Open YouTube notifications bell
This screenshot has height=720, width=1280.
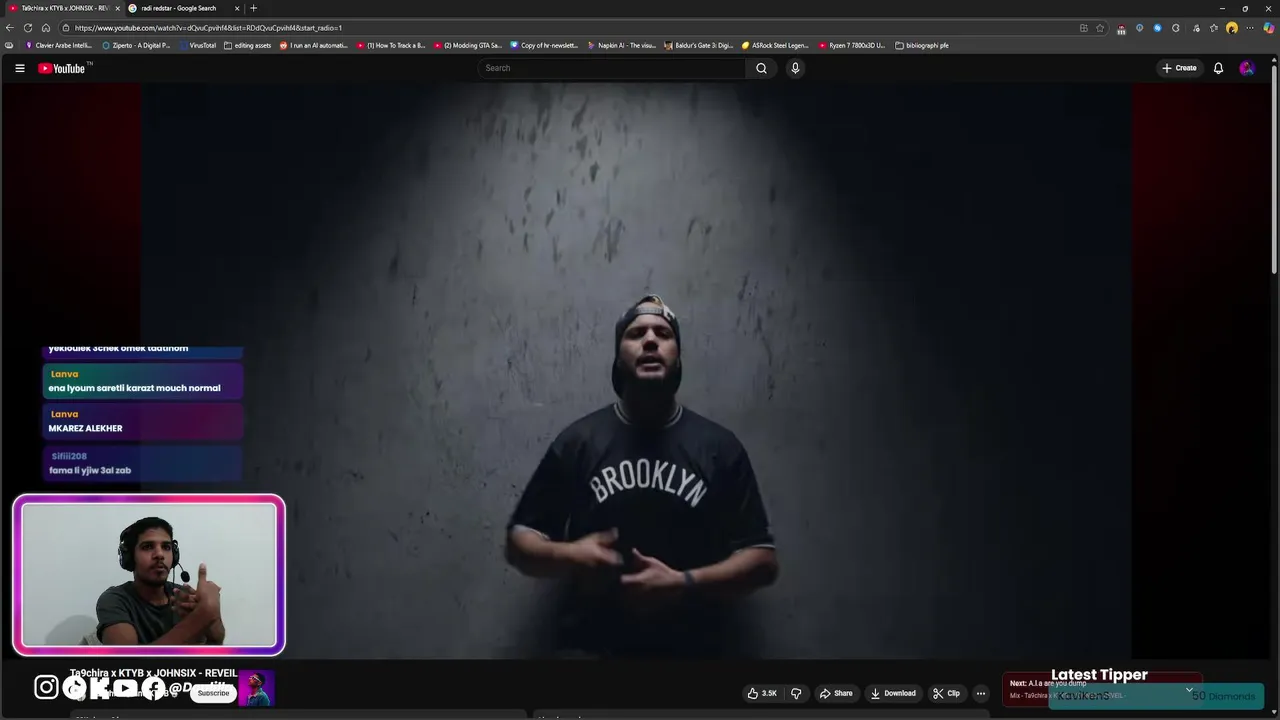click(x=1218, y=68)
